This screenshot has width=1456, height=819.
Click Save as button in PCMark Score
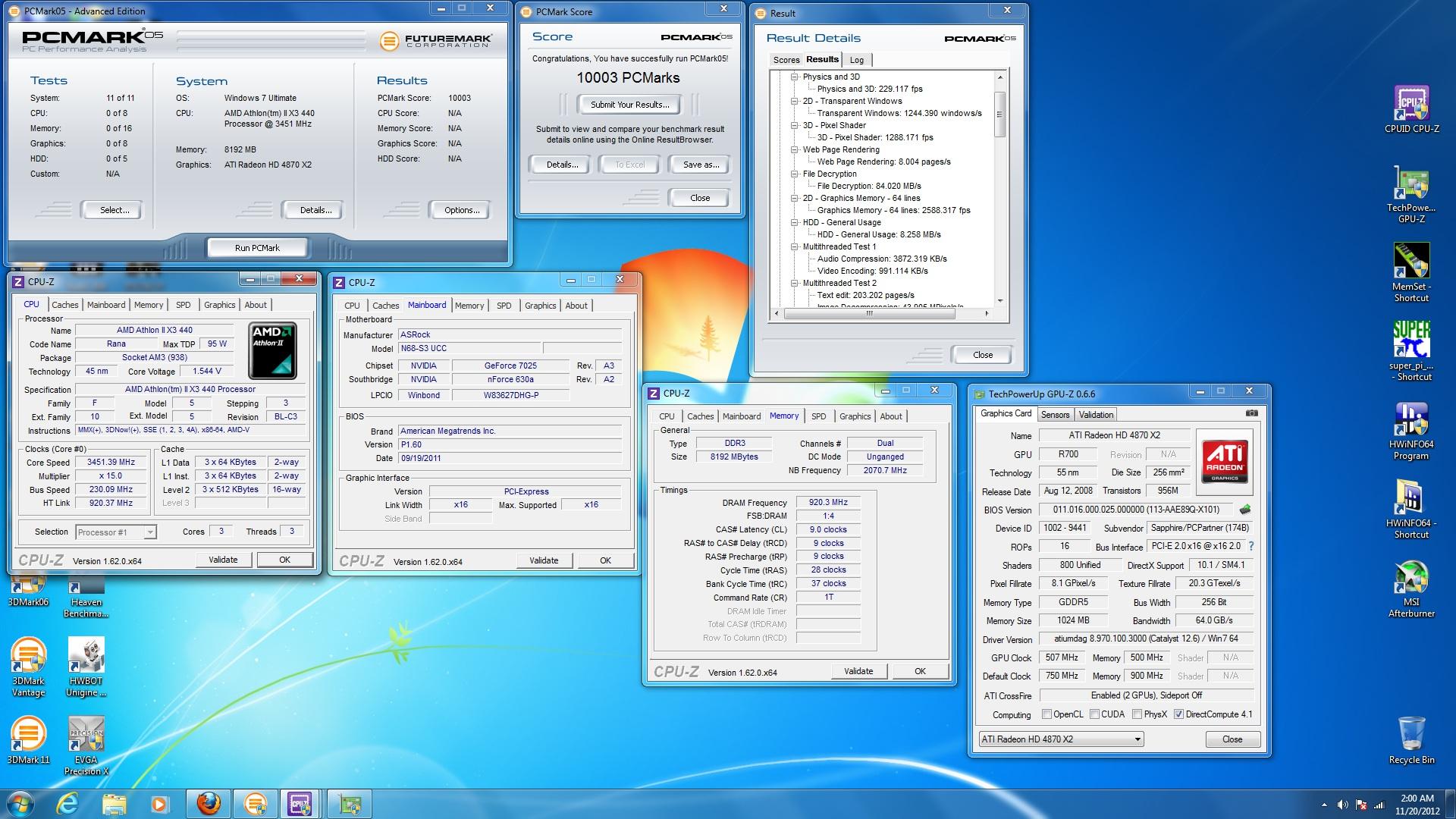click(x=701, y=165)
